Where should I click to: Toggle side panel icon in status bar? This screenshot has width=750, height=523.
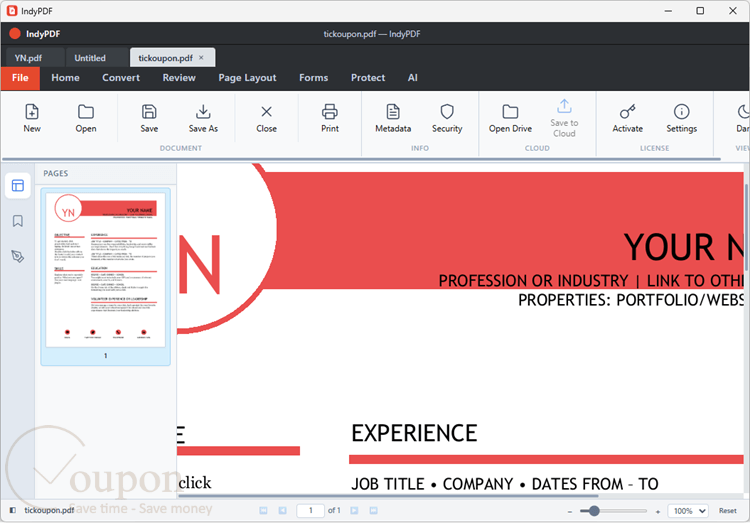pos(13,510)
